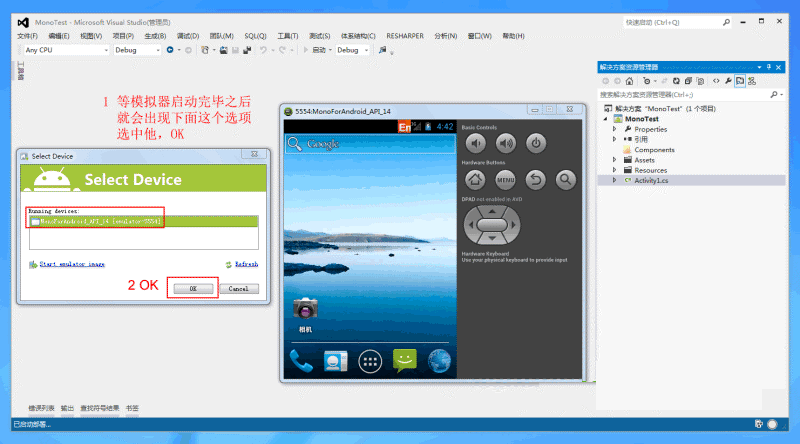800x444 pixels.
Task: Tap the emulator Back hardware button
Action: pyautogui.click(x=536, y=180)
